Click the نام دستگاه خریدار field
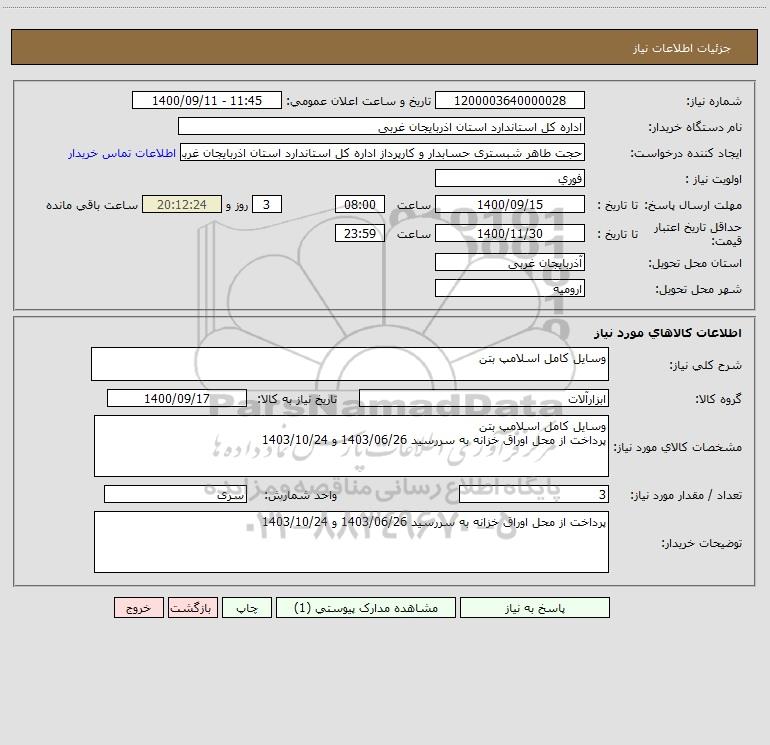Viewport: 770px width, 745px height. click(381, 127)
